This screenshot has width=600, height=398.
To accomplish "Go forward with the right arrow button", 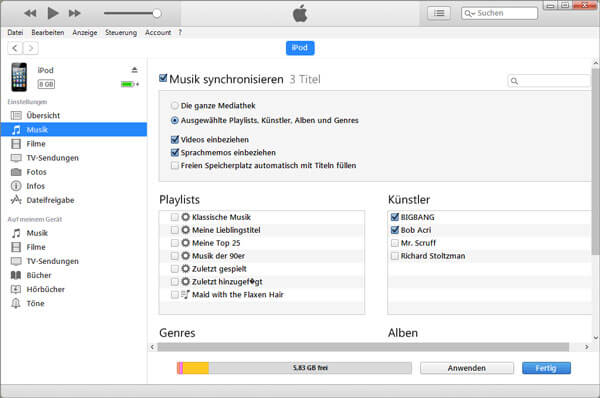I will pos(31,48).
